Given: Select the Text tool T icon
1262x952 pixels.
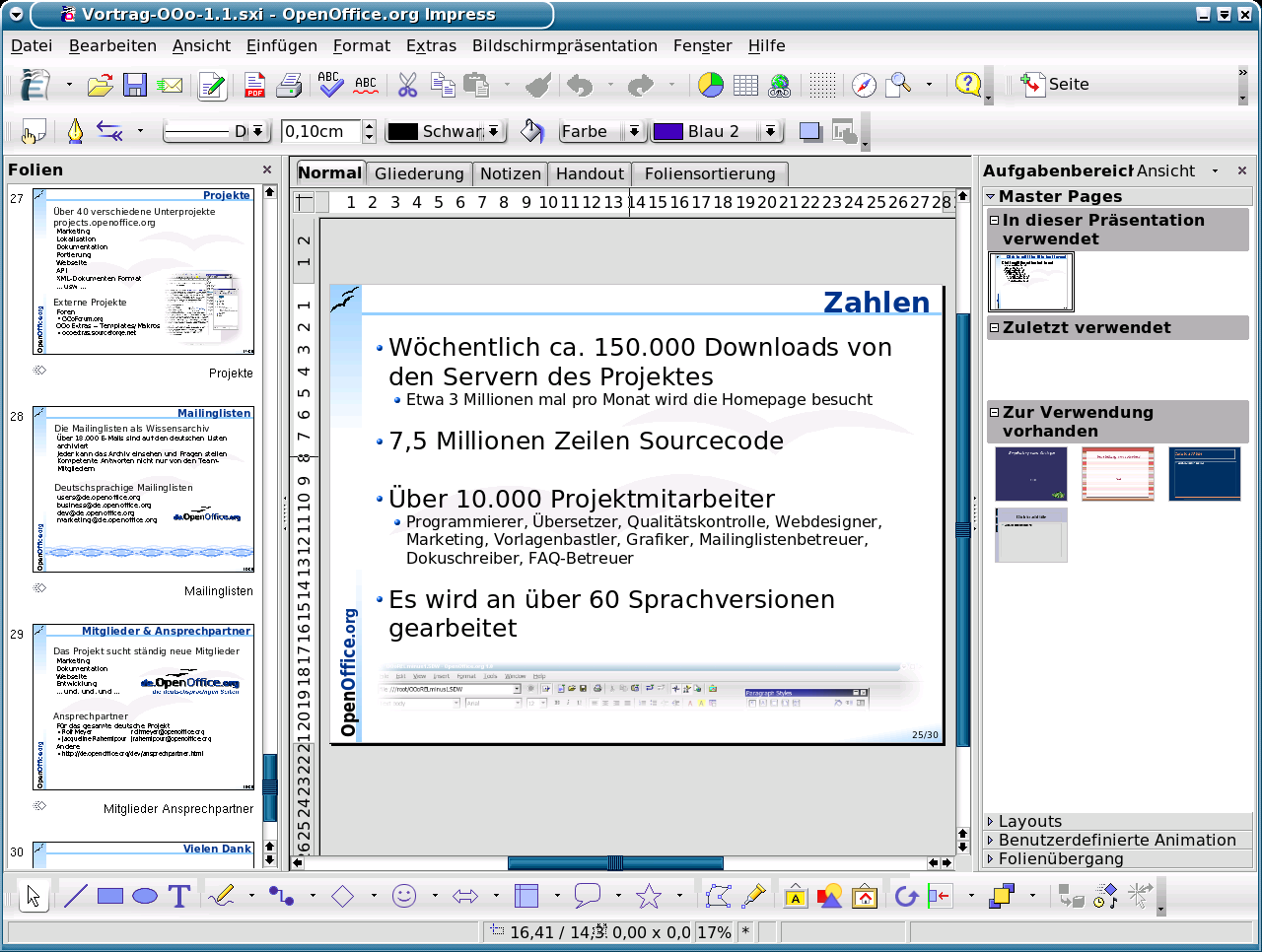Looking at the screenshot, I should click(x=178, y=896).
